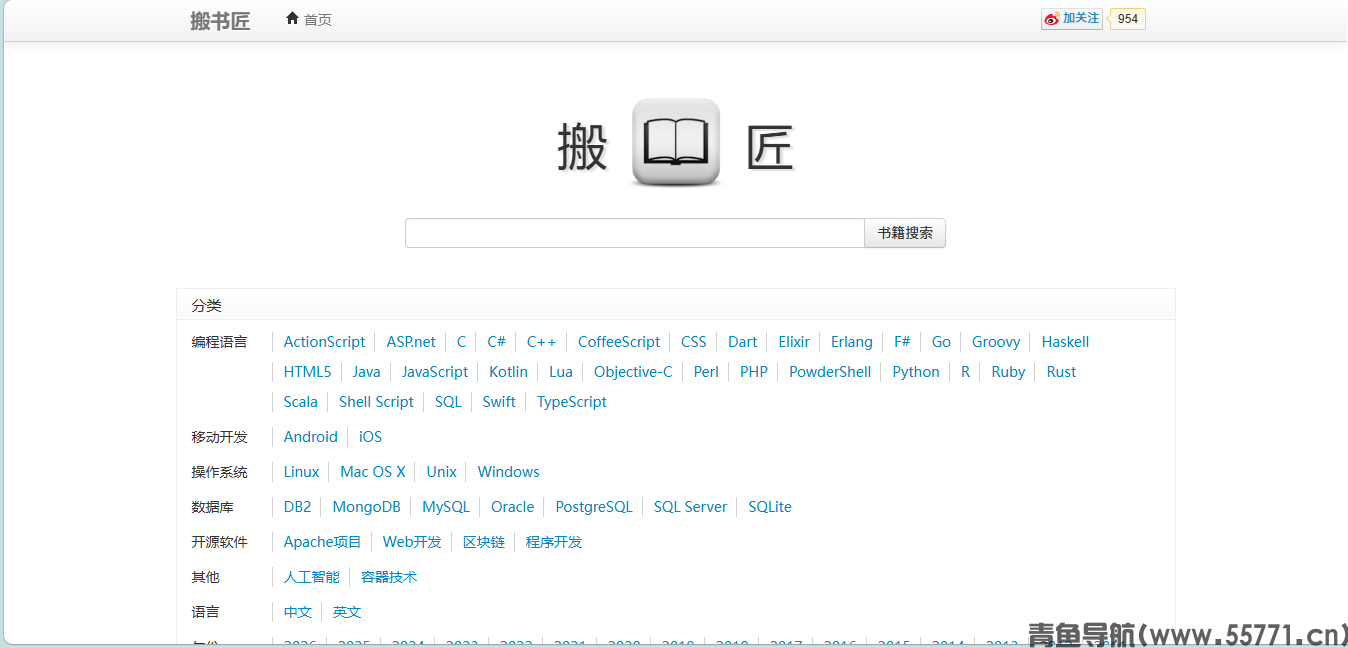Filter books by 中文 language
This screenshot has height=648, width=1348.
pyautogui.click(x=297, y=612)
